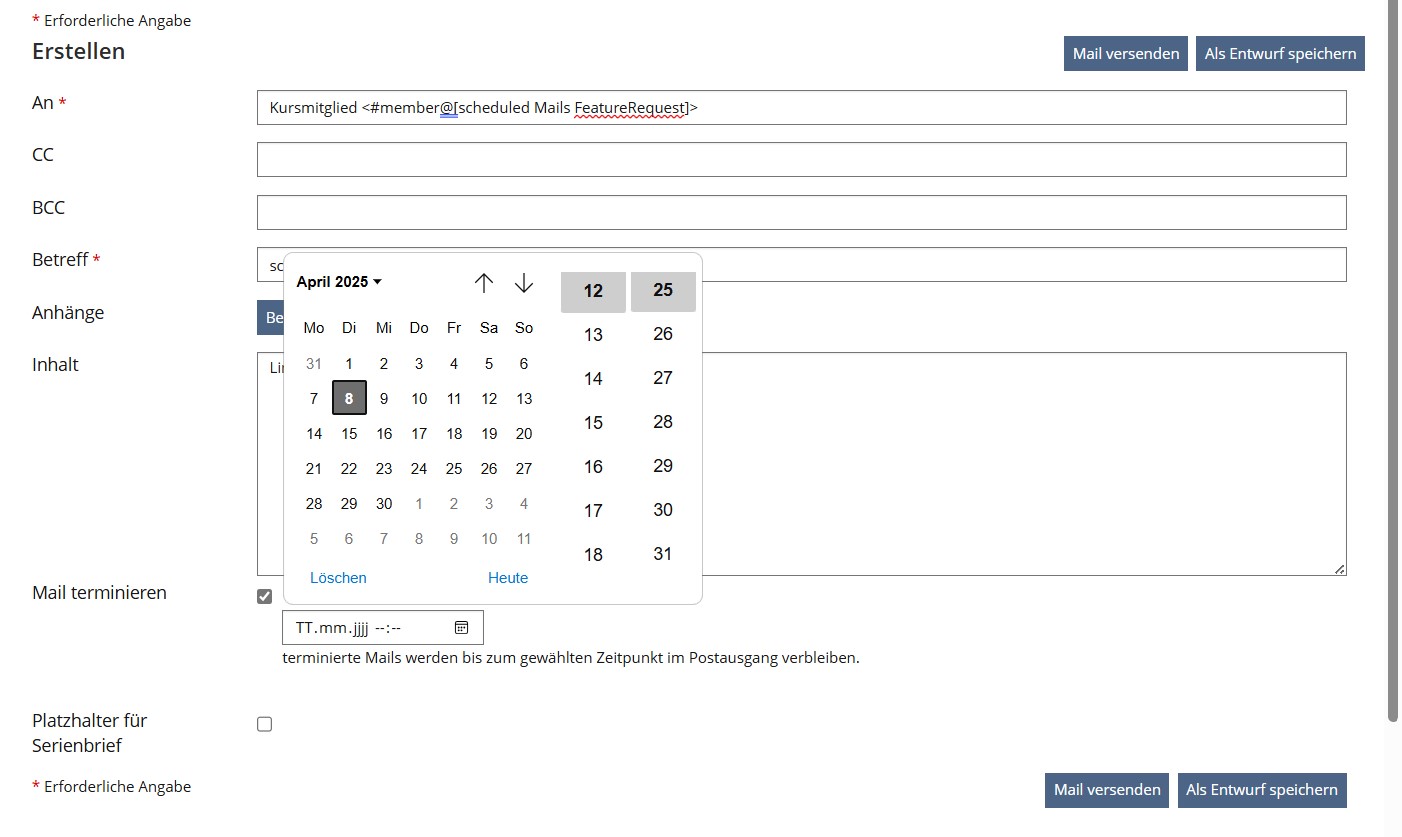Screen dimensions: 1402x837
Task: Choose April 25 in the calendar
Action: coord(454,469)
